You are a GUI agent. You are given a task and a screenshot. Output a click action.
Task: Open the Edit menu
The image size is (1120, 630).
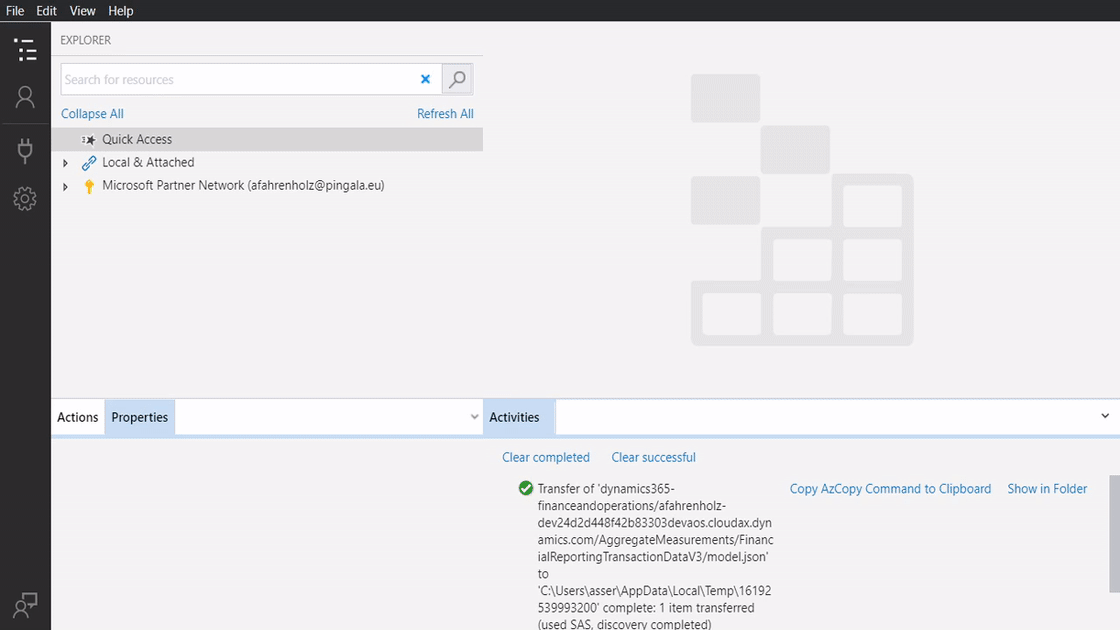(46, 11)
